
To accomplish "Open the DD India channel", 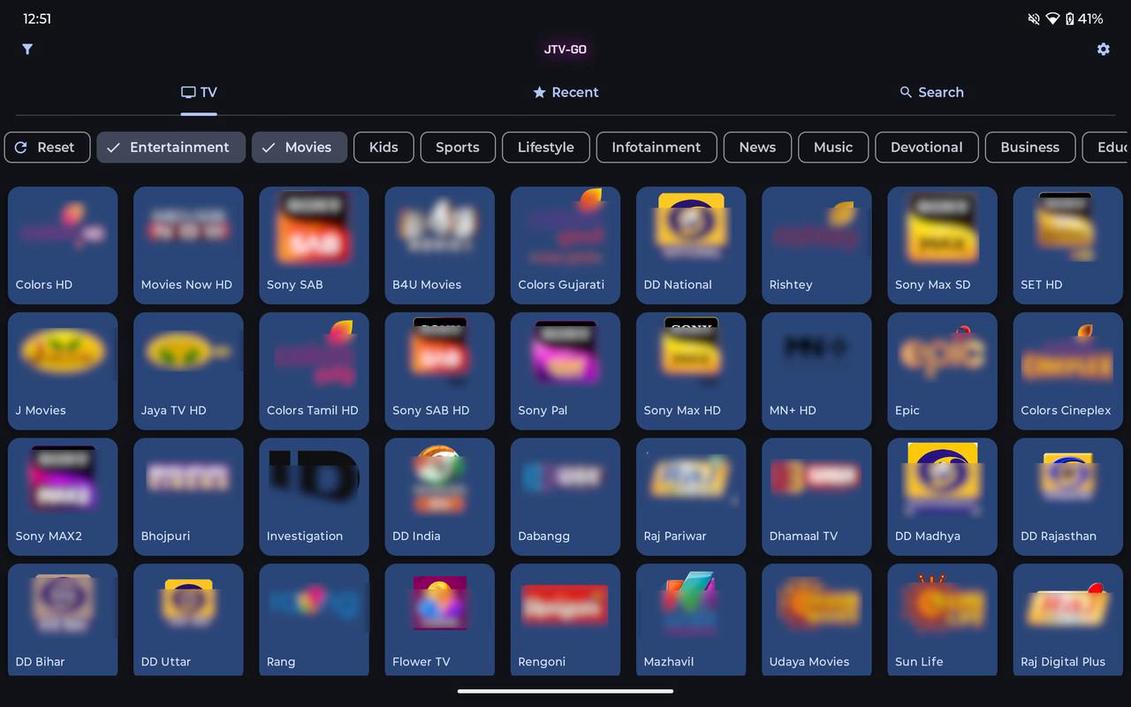I will 439,496.
